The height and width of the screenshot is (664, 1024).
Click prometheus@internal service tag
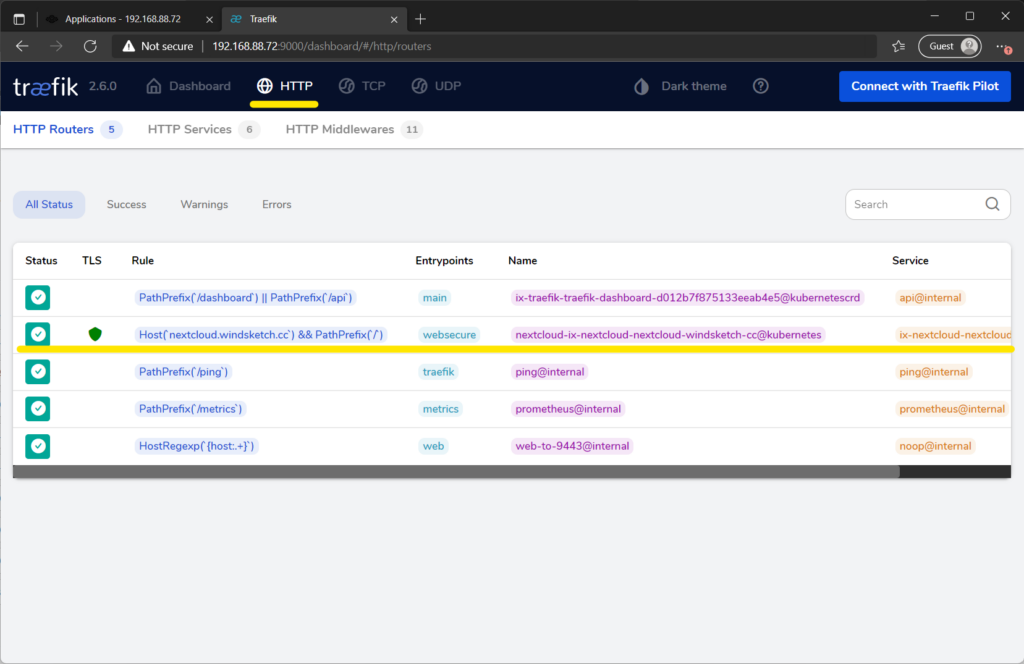pos(952,409)
